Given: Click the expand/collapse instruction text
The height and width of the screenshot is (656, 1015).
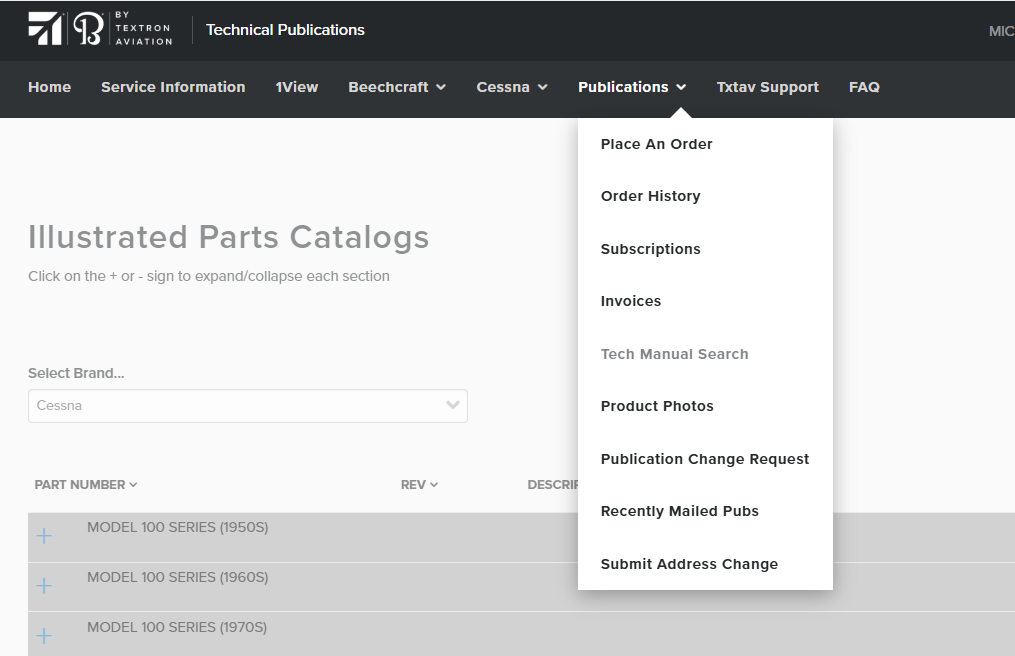Looking at the screenshot, I should pos(208,276).
